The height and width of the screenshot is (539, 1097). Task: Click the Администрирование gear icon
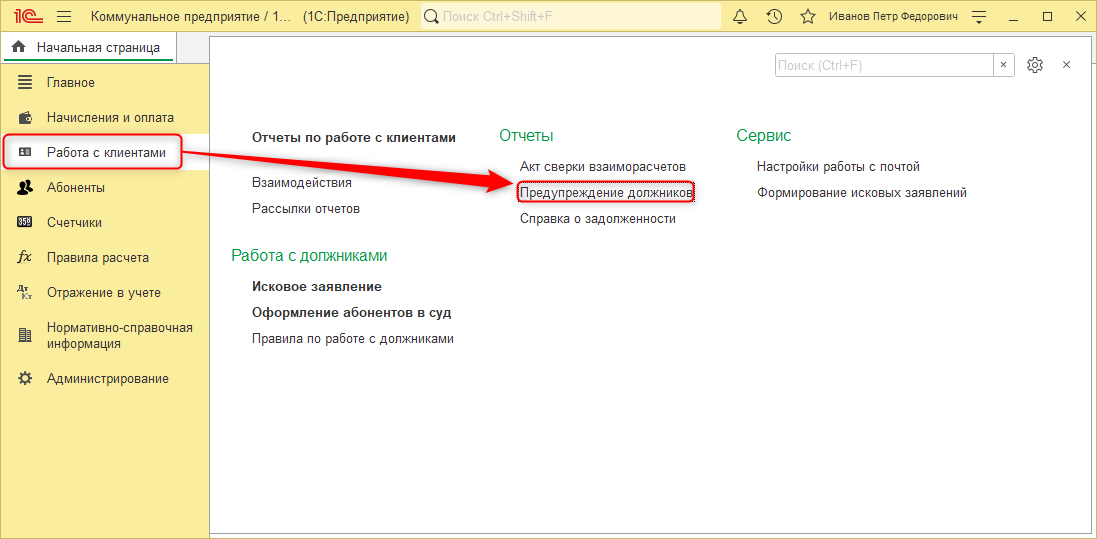click(x=26, y=379)
